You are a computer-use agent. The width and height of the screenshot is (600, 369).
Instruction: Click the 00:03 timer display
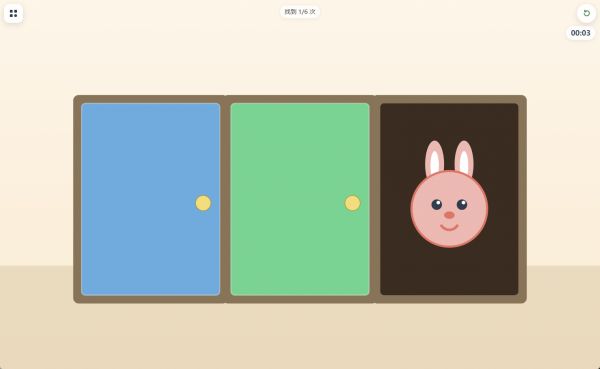coord(580,33)
